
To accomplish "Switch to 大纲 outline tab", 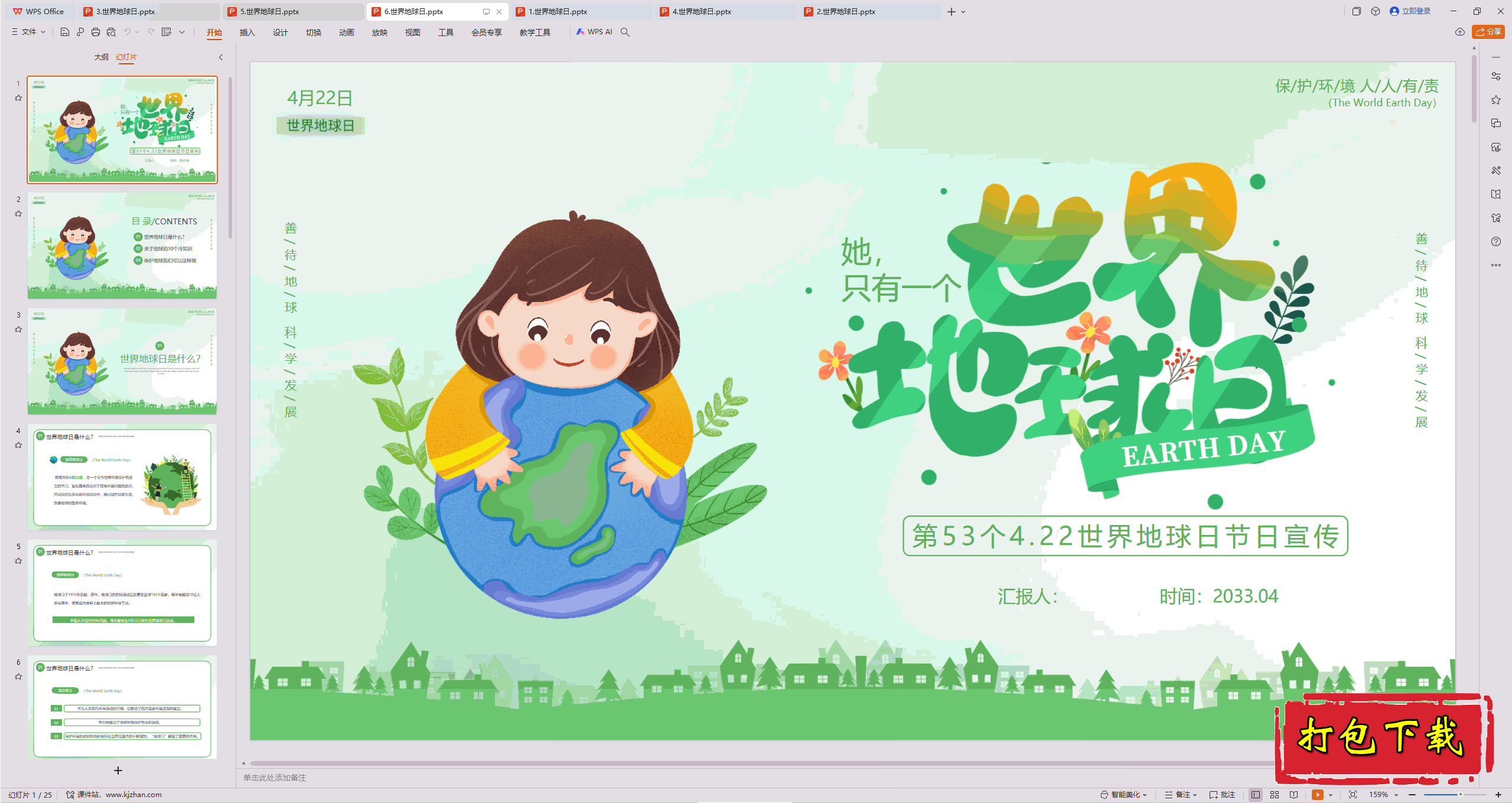I will [x=102, y=57].
